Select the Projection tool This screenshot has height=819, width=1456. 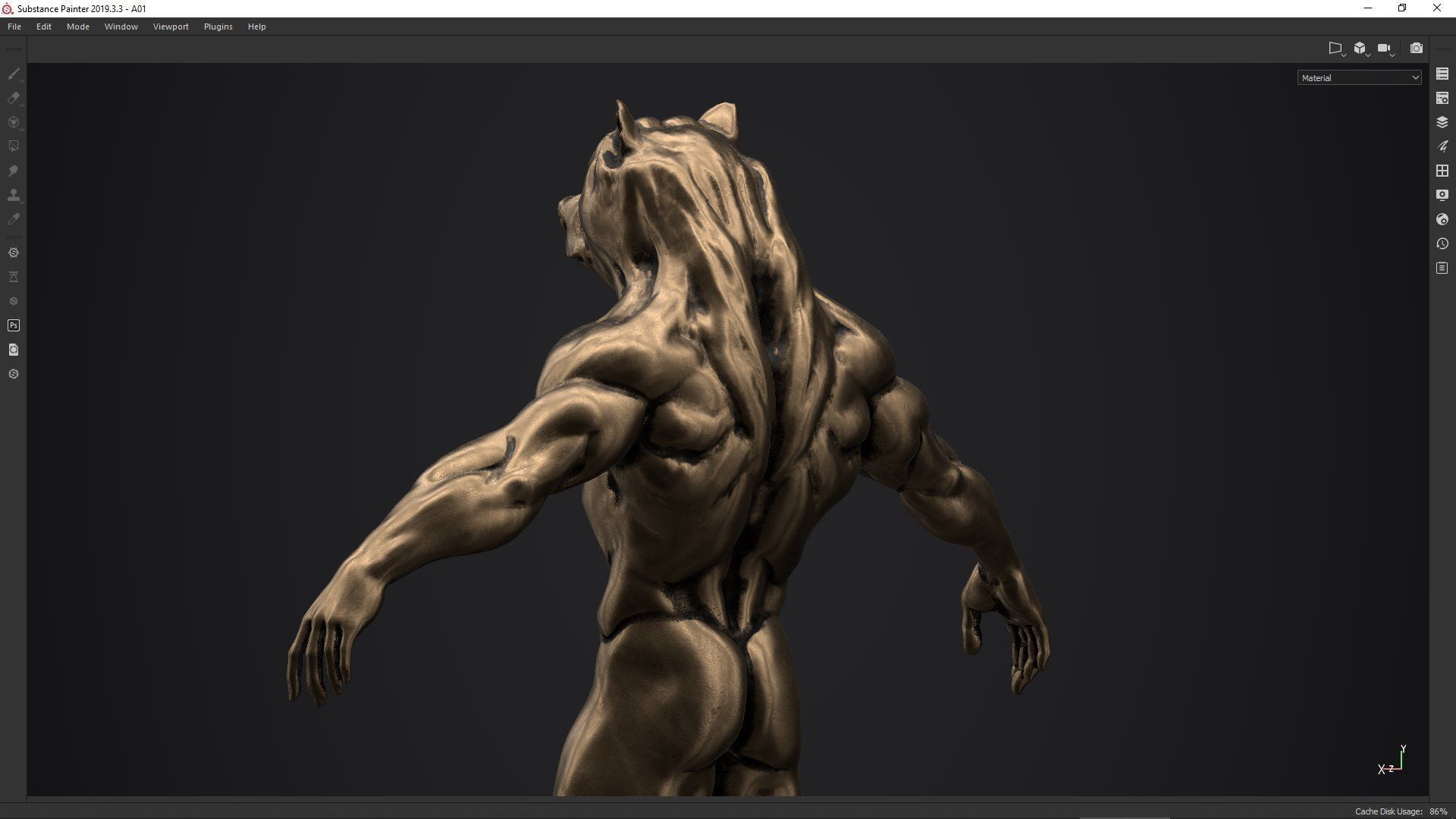[x=13, y=122]
